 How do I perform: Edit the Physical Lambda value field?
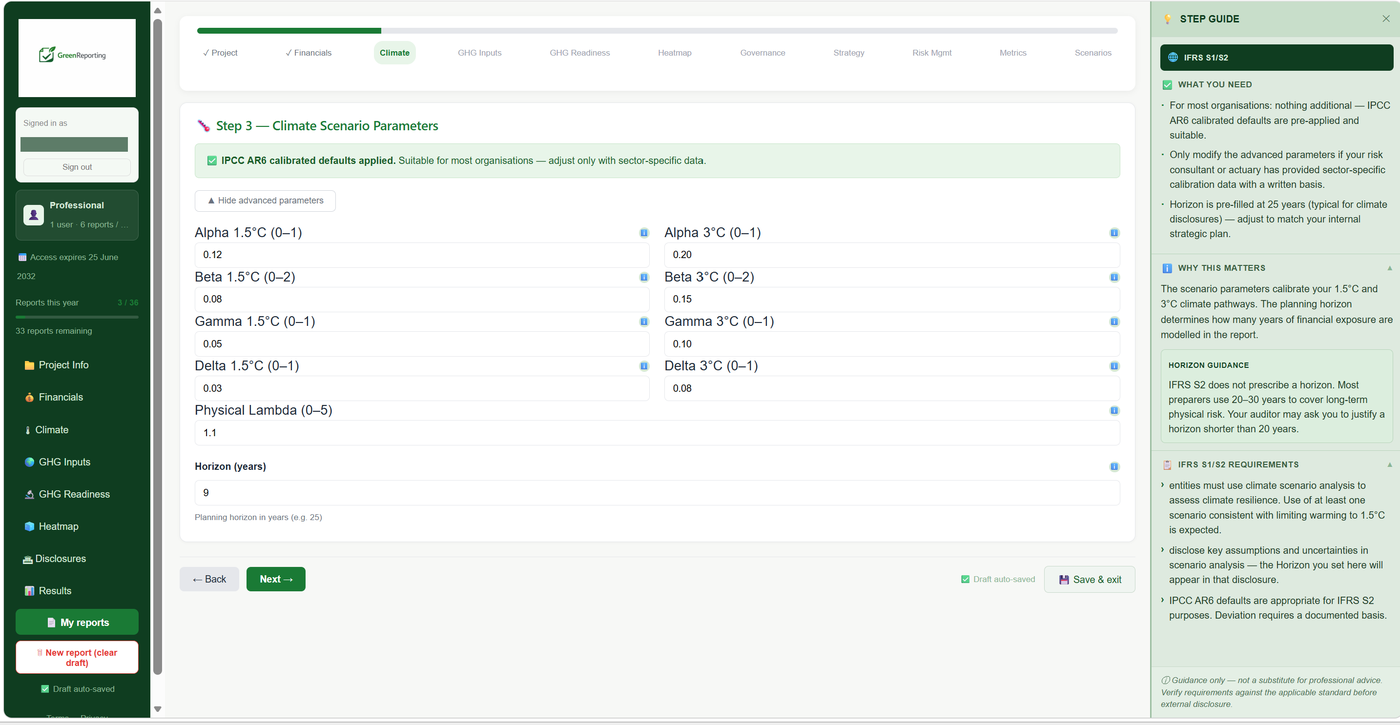[x=657, y=433]
